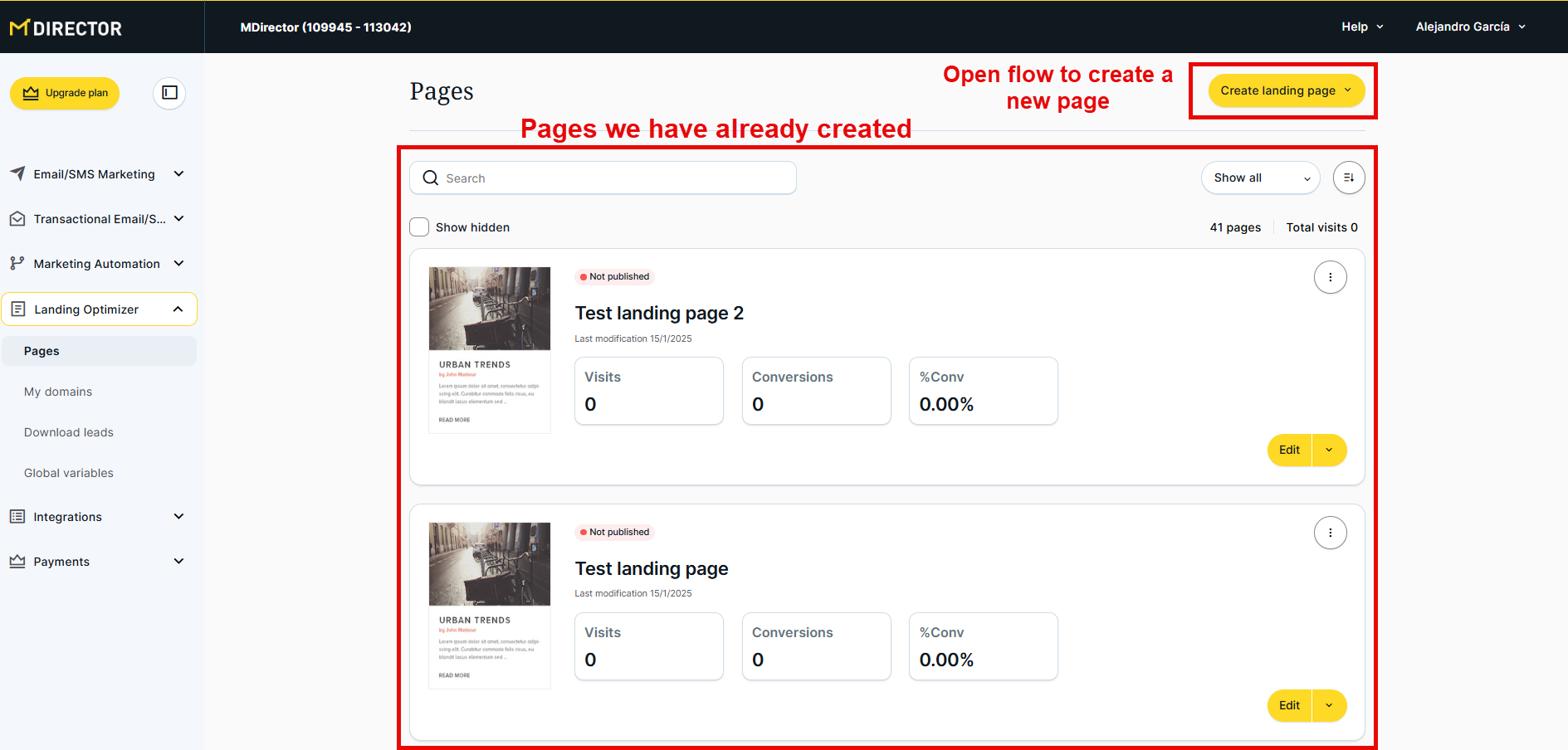Open three-dot menu for Test landing page
Image resolution: width=1568 pixels, height=750 pixels.
(1330, 533)
